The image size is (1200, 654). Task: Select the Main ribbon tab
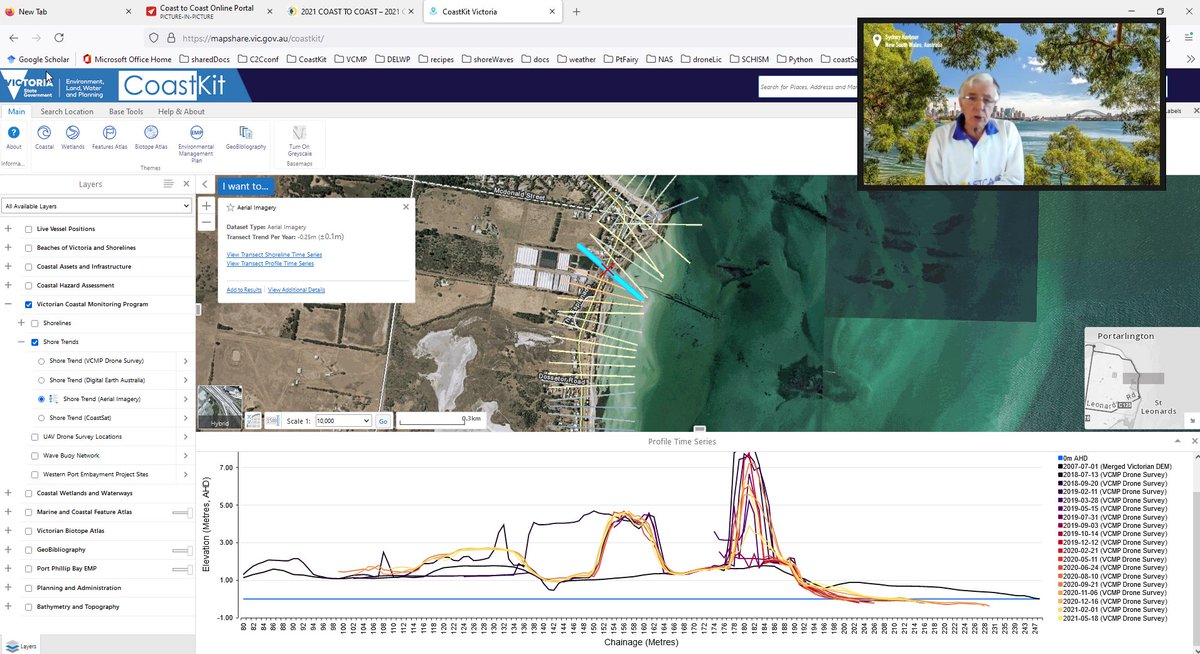click(x=16, y=112)
